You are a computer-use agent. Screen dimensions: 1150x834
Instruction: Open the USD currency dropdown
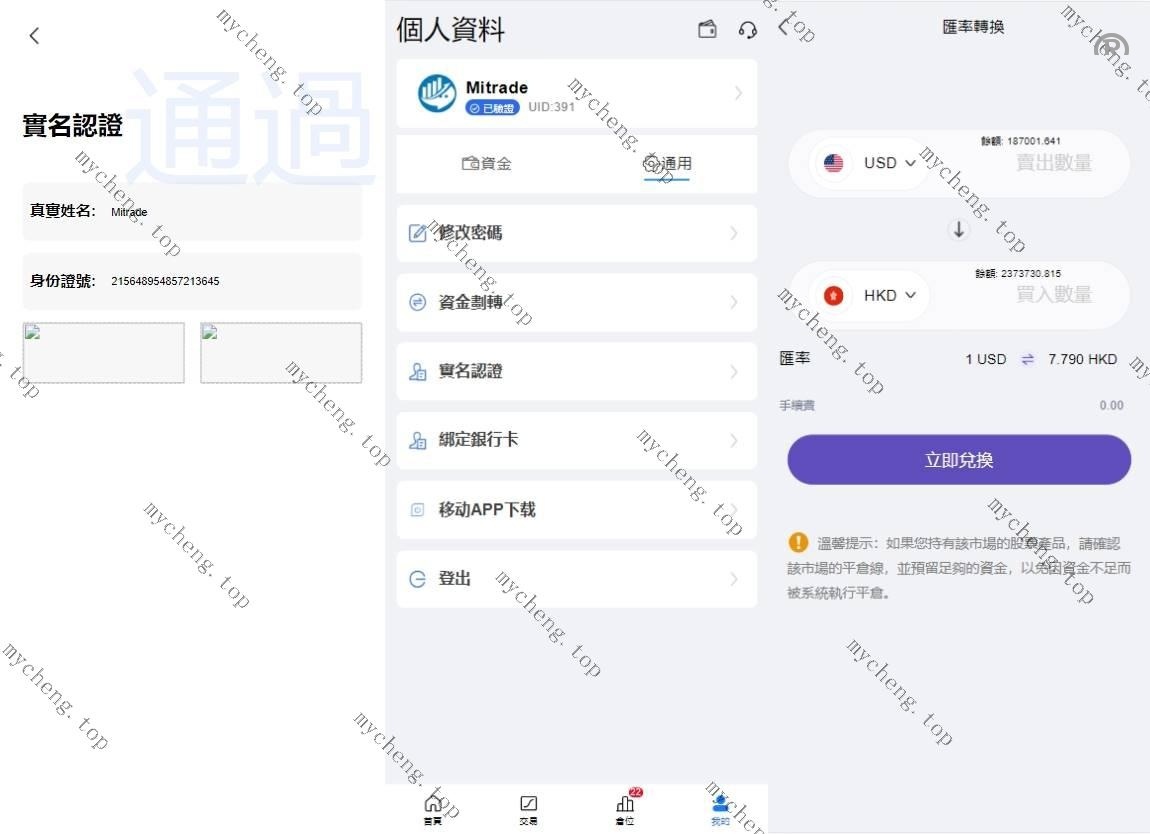click(870, 163)
